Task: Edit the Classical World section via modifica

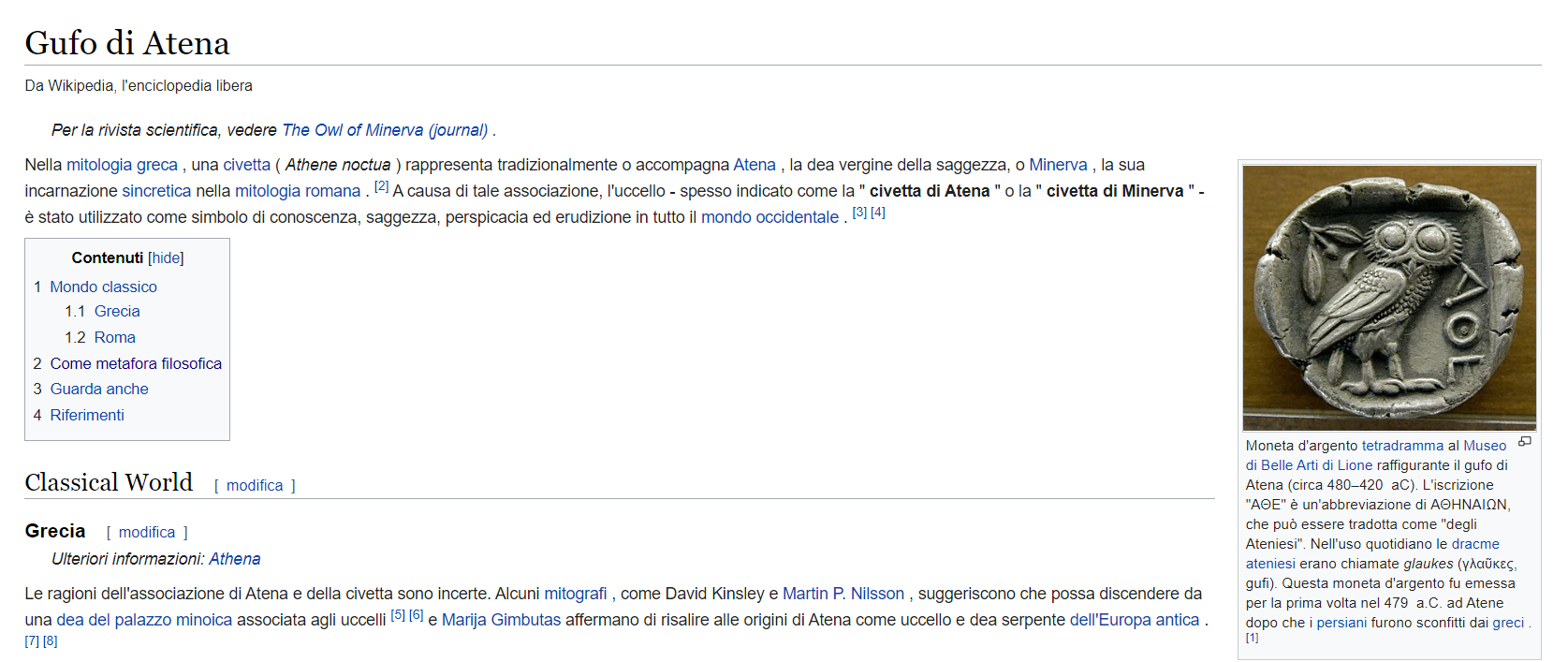Action: tap(255, 486)
